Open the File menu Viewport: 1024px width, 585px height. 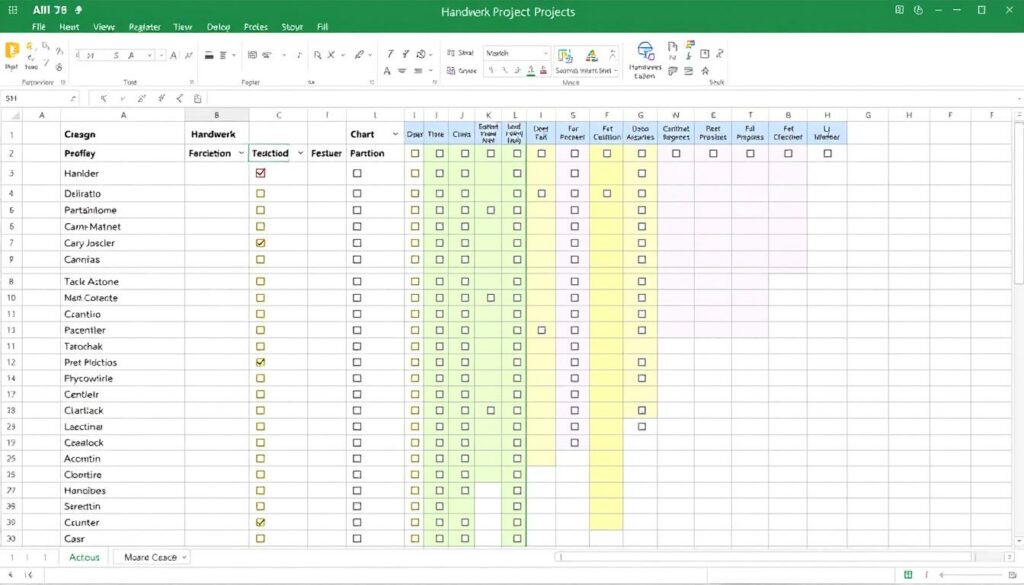[39, 27]
